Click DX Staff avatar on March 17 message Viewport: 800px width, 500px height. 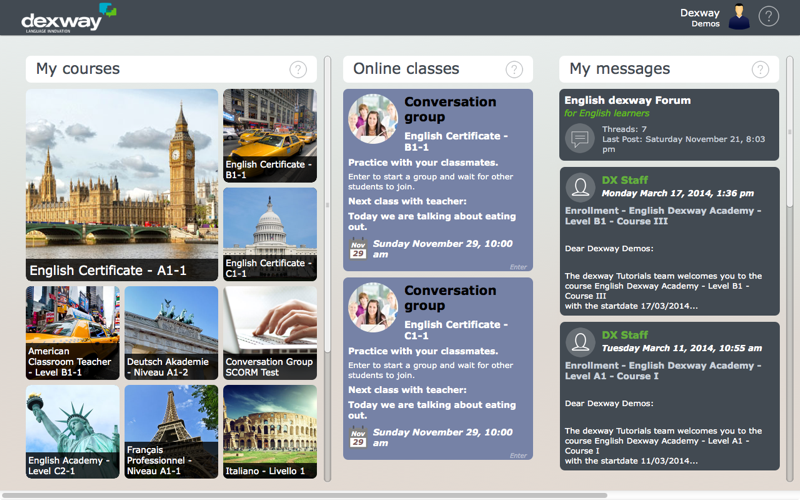point(580,187)
